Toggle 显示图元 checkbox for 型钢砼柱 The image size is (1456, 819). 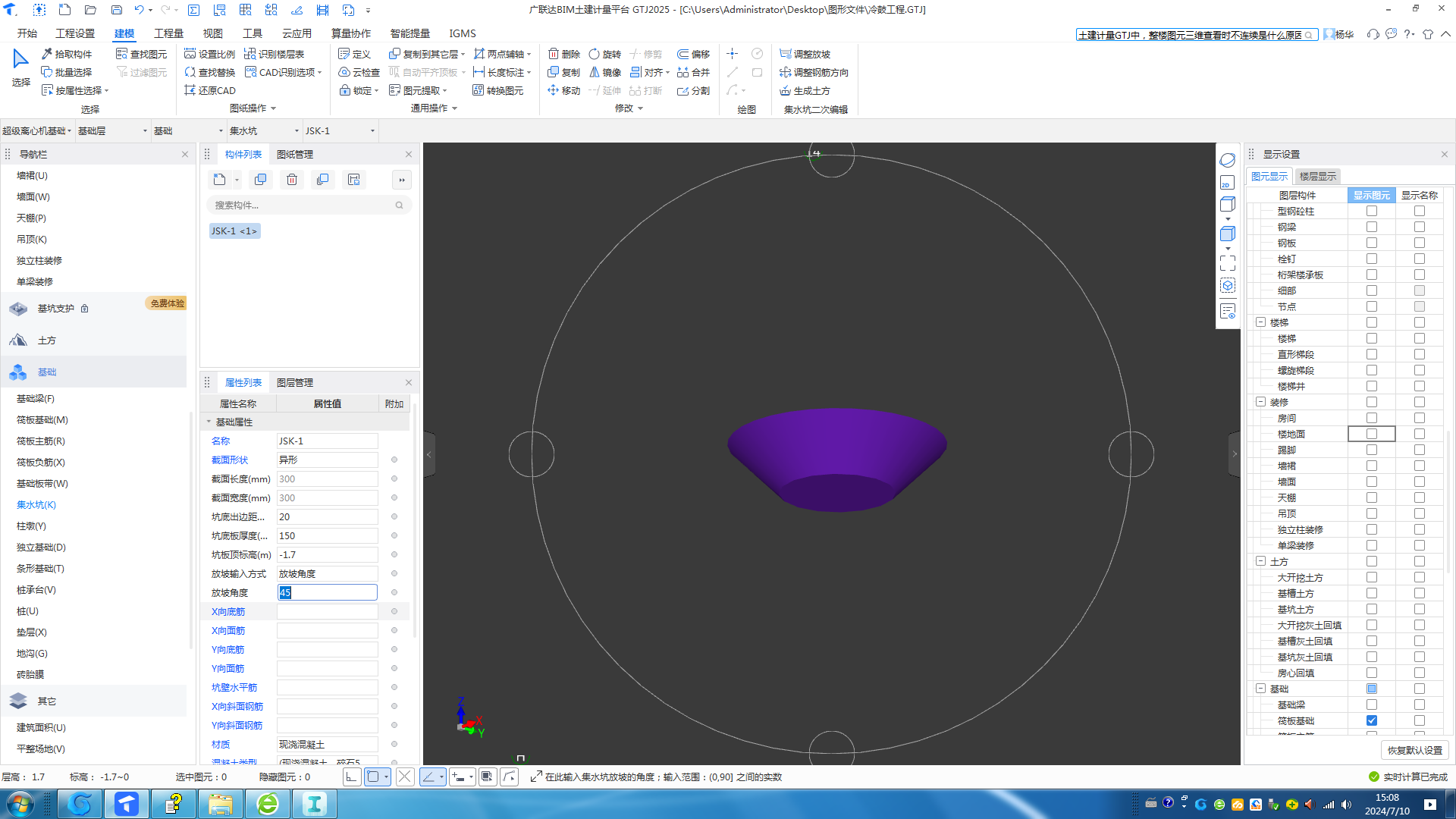point(1372,211)
